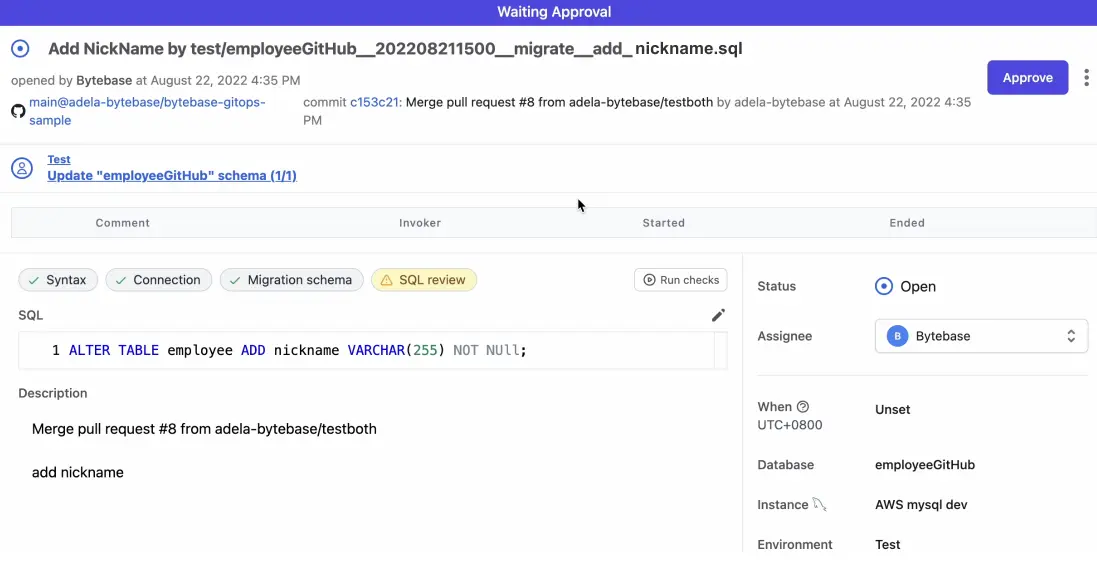
Task: Click the Connection check badge
Action: tap(159, 280)
